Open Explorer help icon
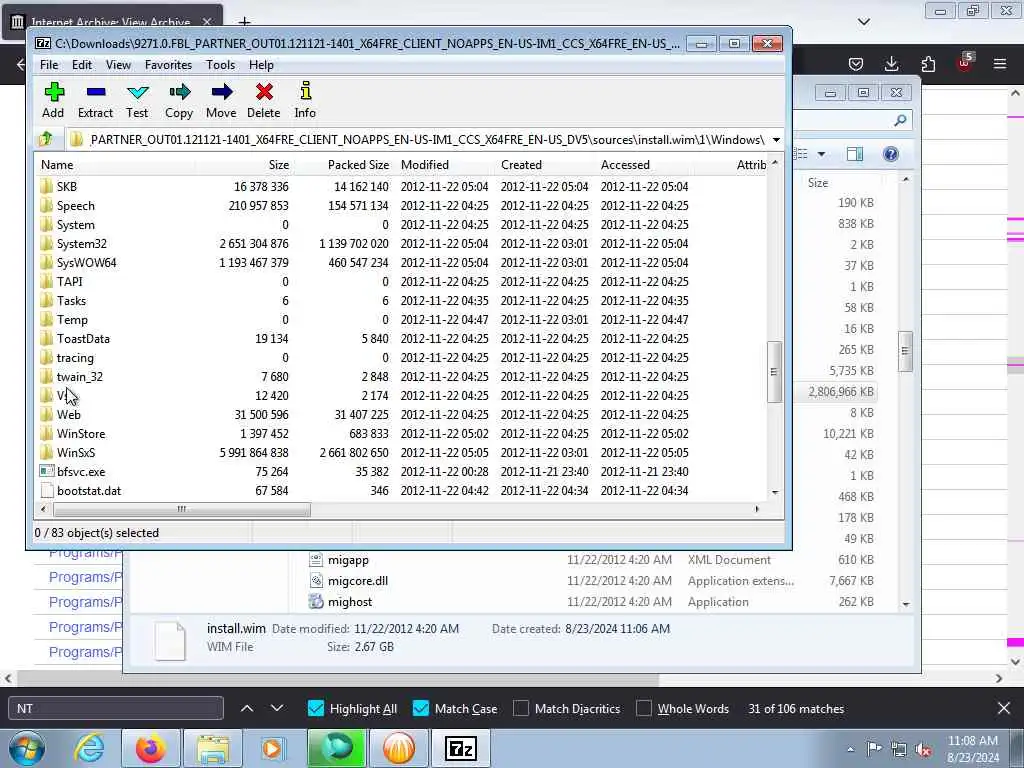1024x768 pixels. (890, 154)
